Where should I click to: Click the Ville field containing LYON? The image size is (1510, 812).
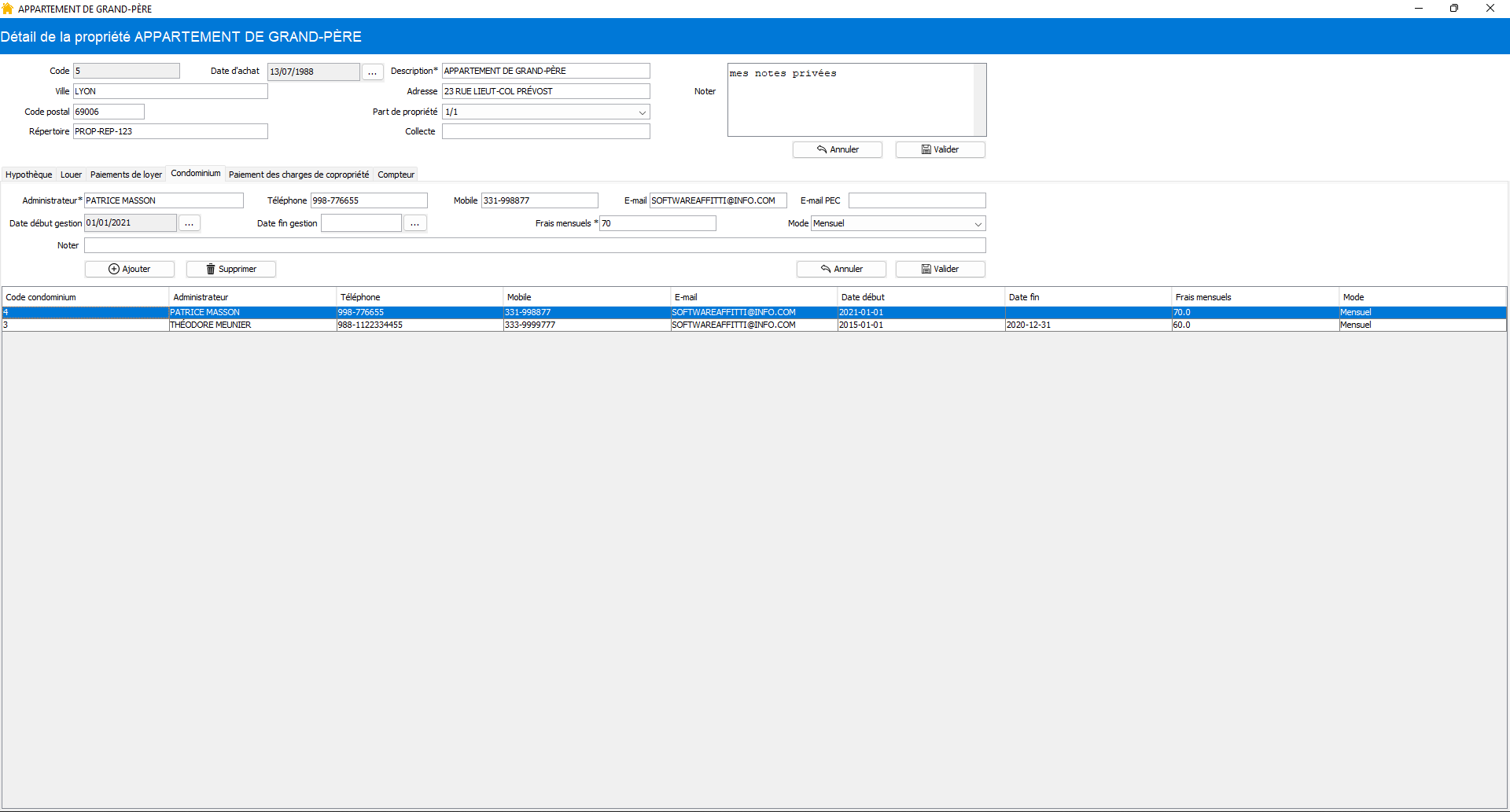pos(171,91)
